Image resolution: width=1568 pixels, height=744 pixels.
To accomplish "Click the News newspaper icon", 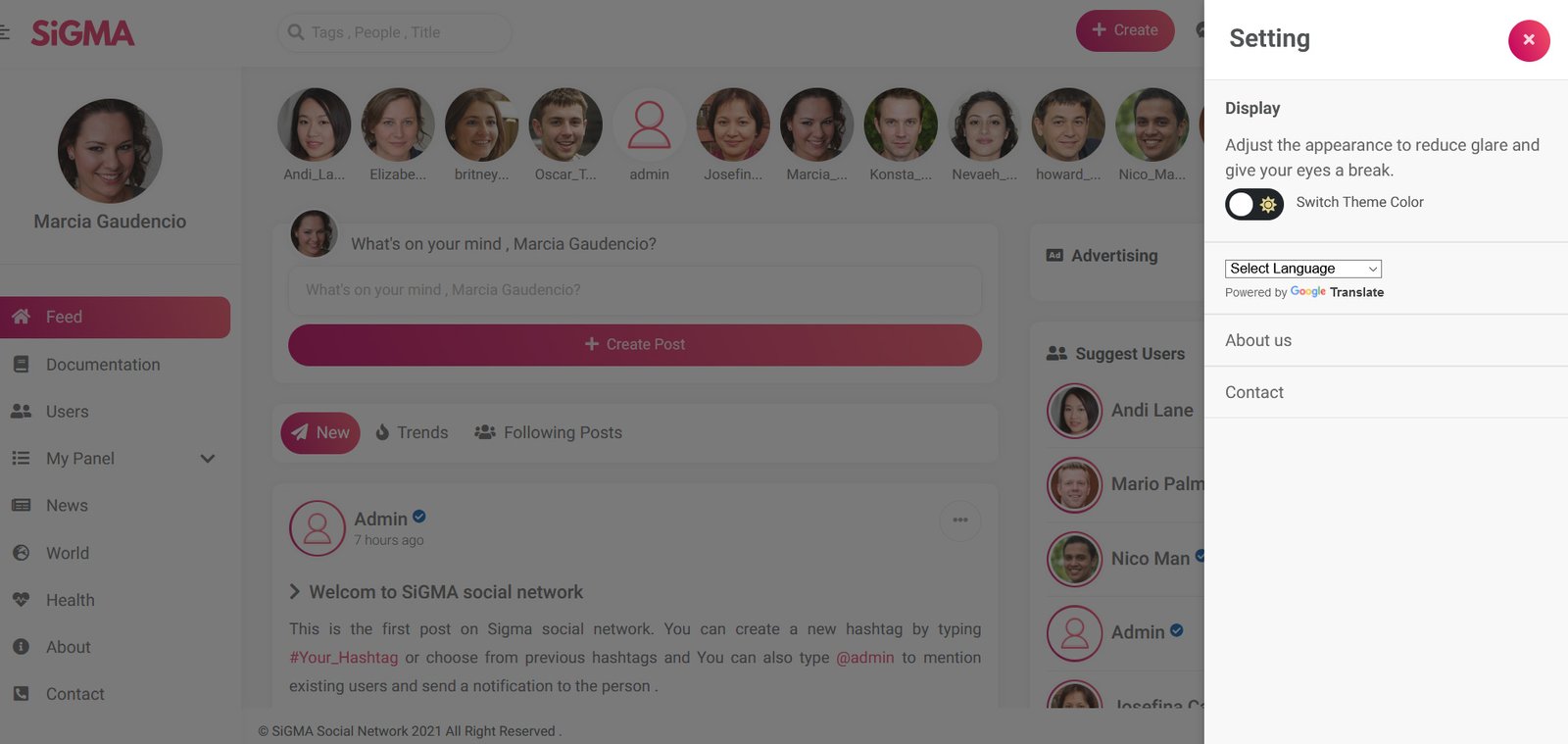I will tap(21, 506).
